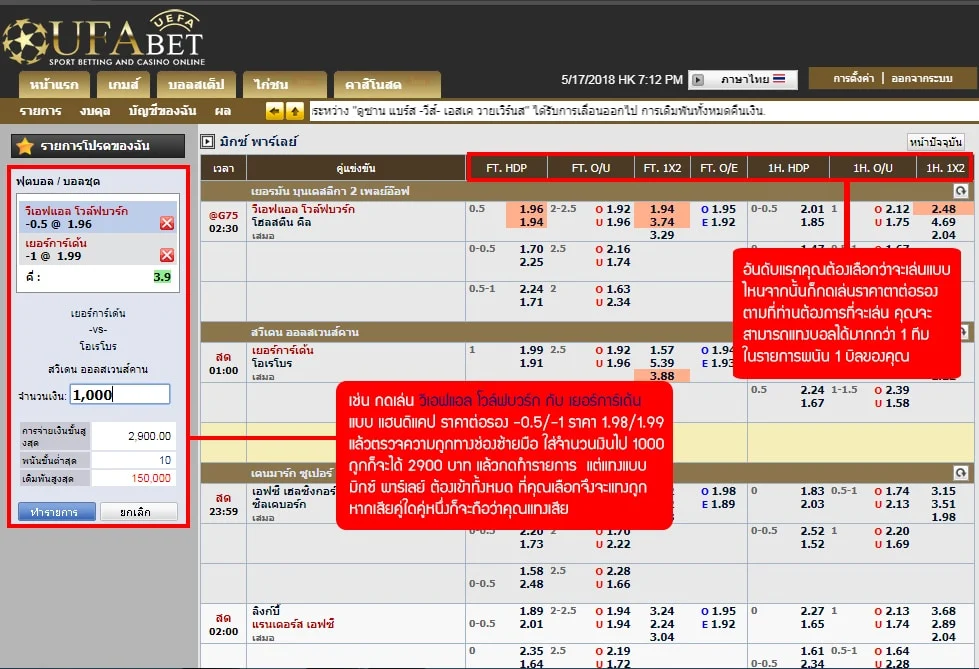Select the 1.99 handicap odds for เยอร์การ์เด้น
The image size is (979, 669).
point(531,350)
